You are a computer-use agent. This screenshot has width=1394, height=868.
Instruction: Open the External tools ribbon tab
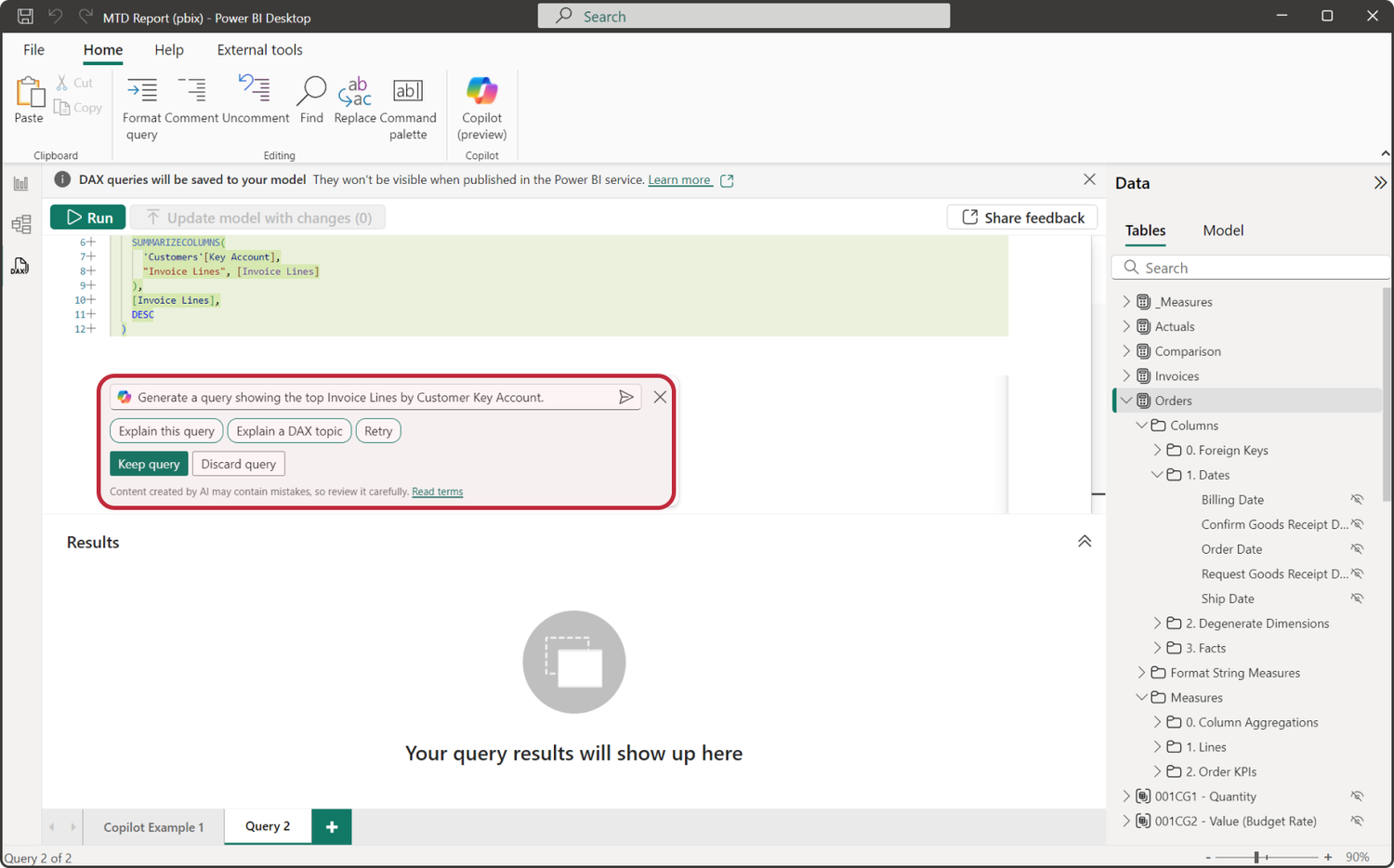[x=259, y=49]
